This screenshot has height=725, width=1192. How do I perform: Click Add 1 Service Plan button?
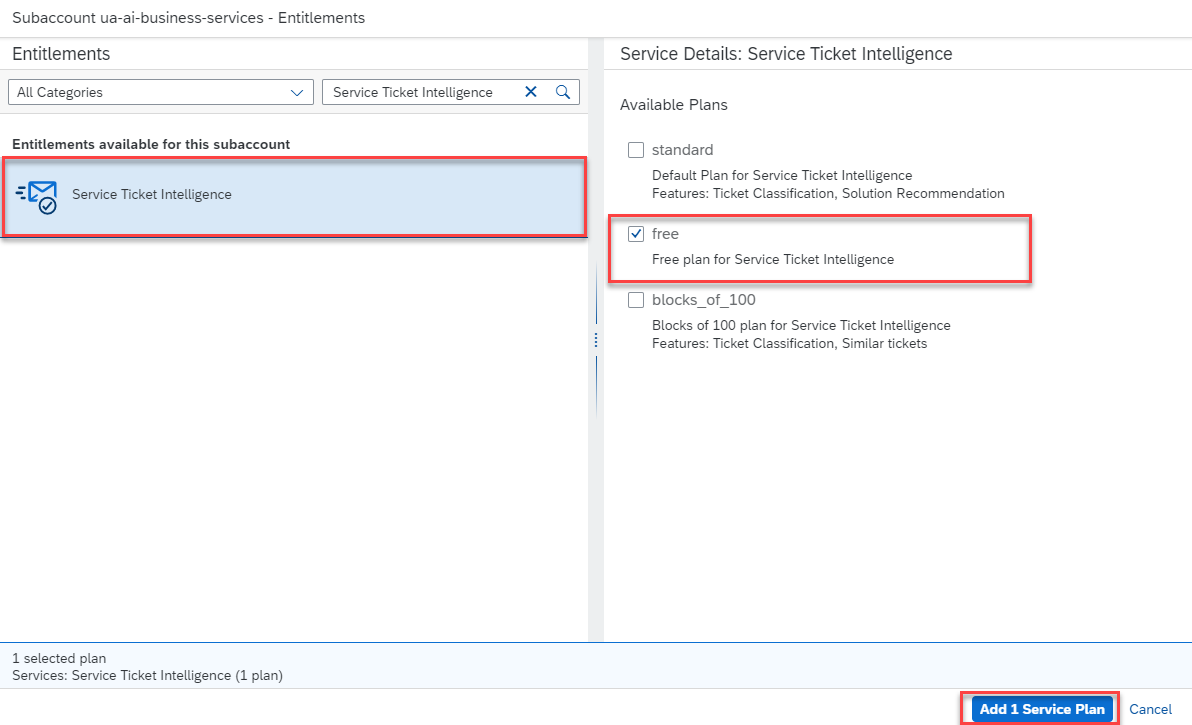pyautogui.click(x=1041, y=709)
